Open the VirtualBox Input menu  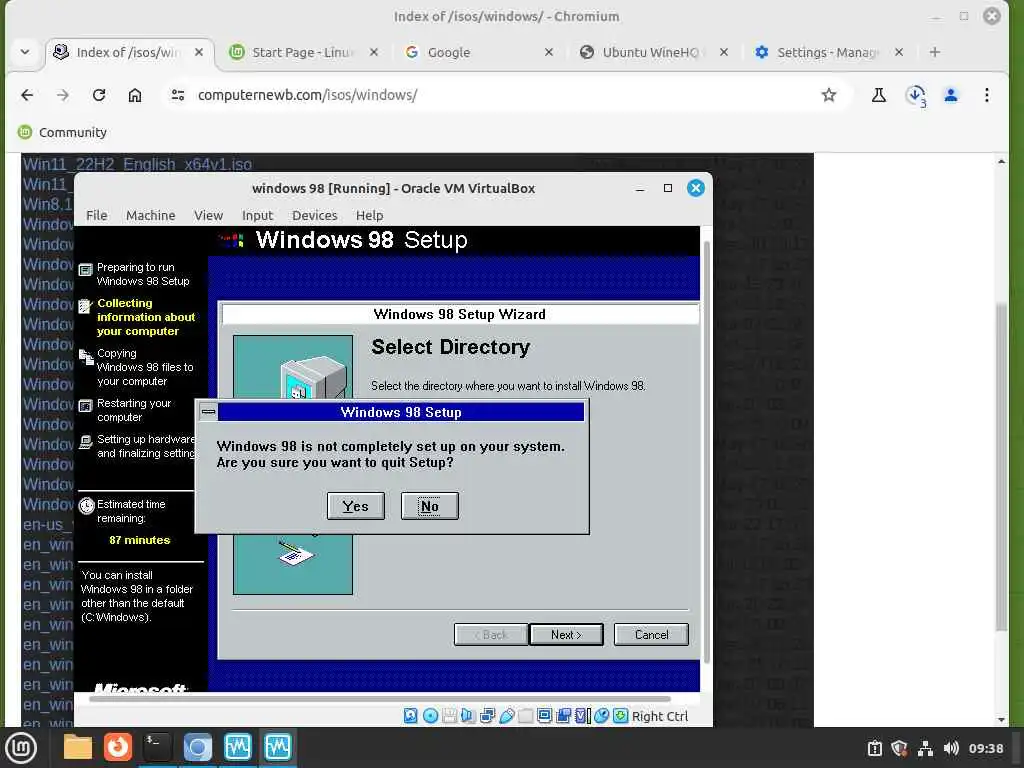tap(257, 215)
